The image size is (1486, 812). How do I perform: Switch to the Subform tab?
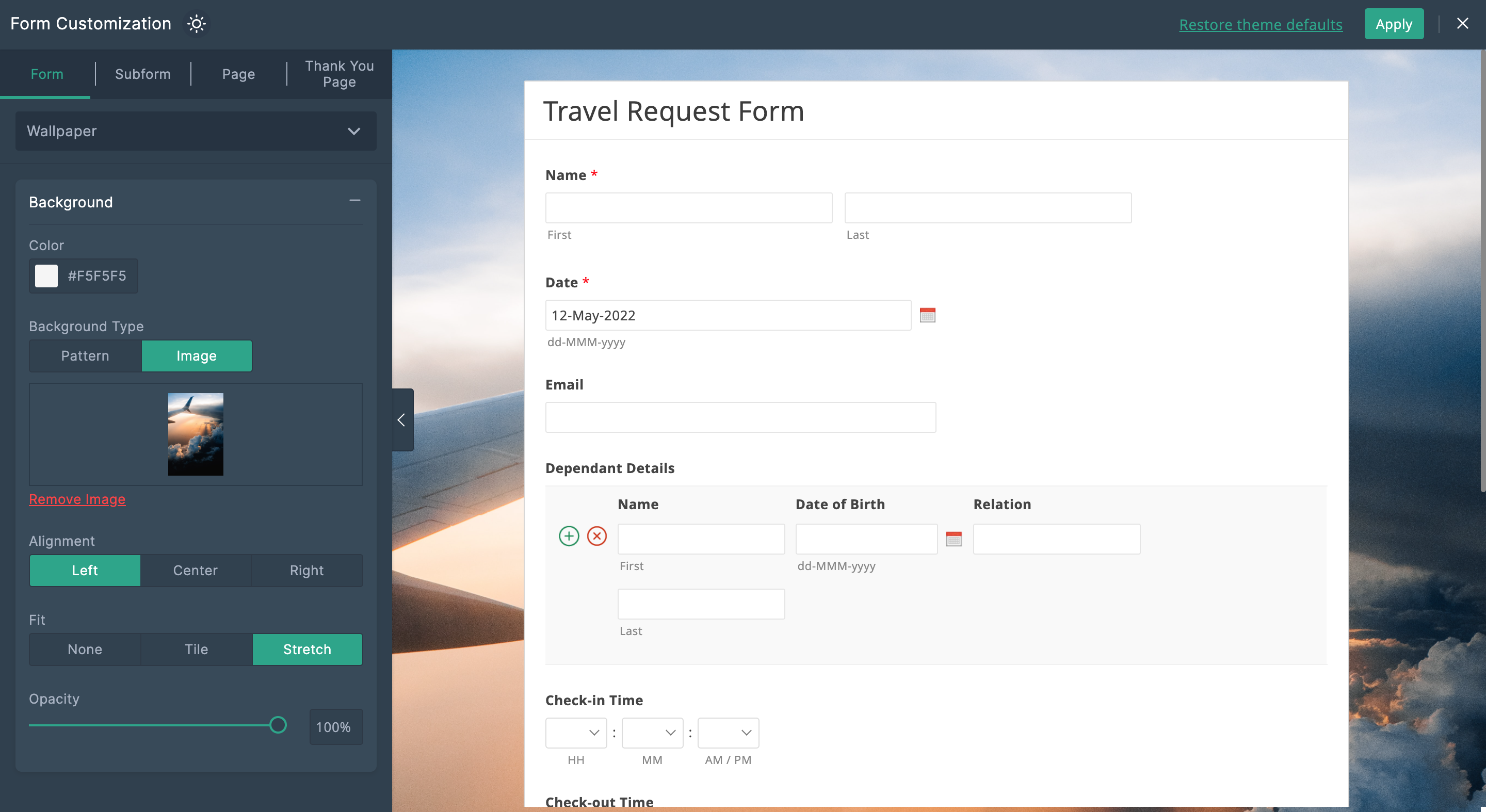pyautogui.click(x=142, y=74)
